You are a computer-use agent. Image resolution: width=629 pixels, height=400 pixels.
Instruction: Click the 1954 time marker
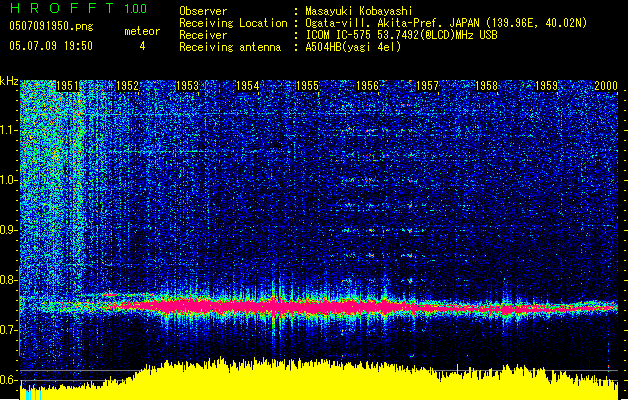248,86
